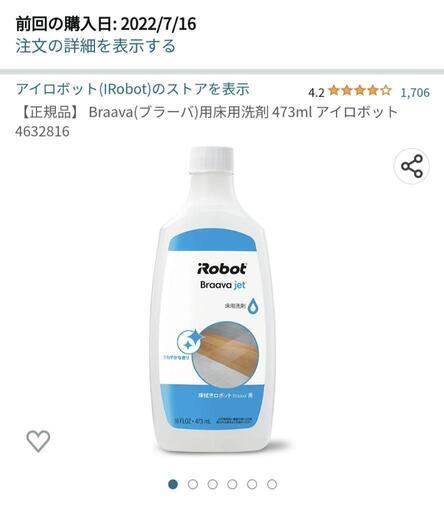
Task: Select the first image dot indicator
Action: click(173, 484)
